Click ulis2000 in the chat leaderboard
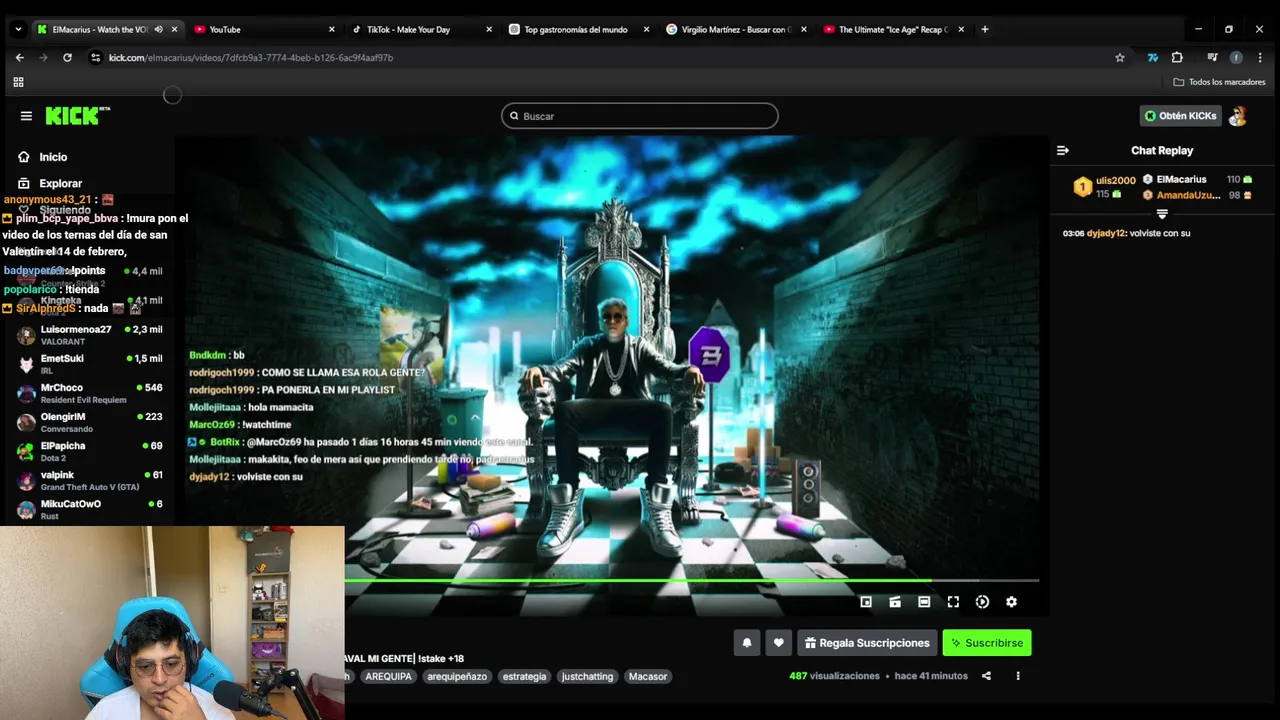 [1116, 180]
